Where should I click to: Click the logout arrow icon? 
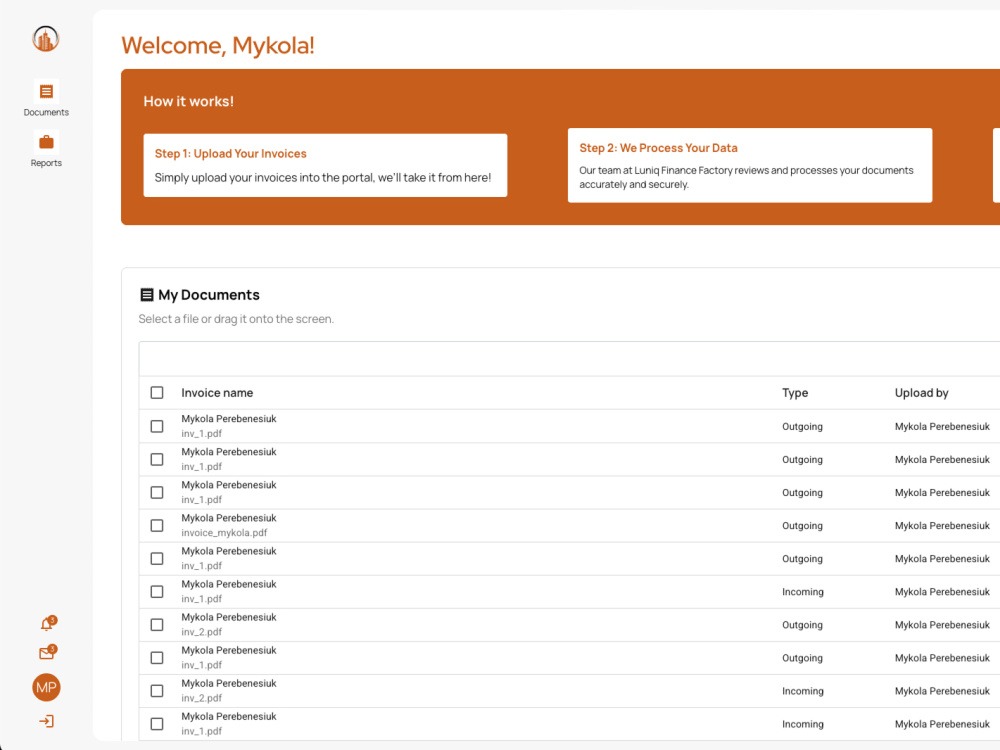[46, 721]
